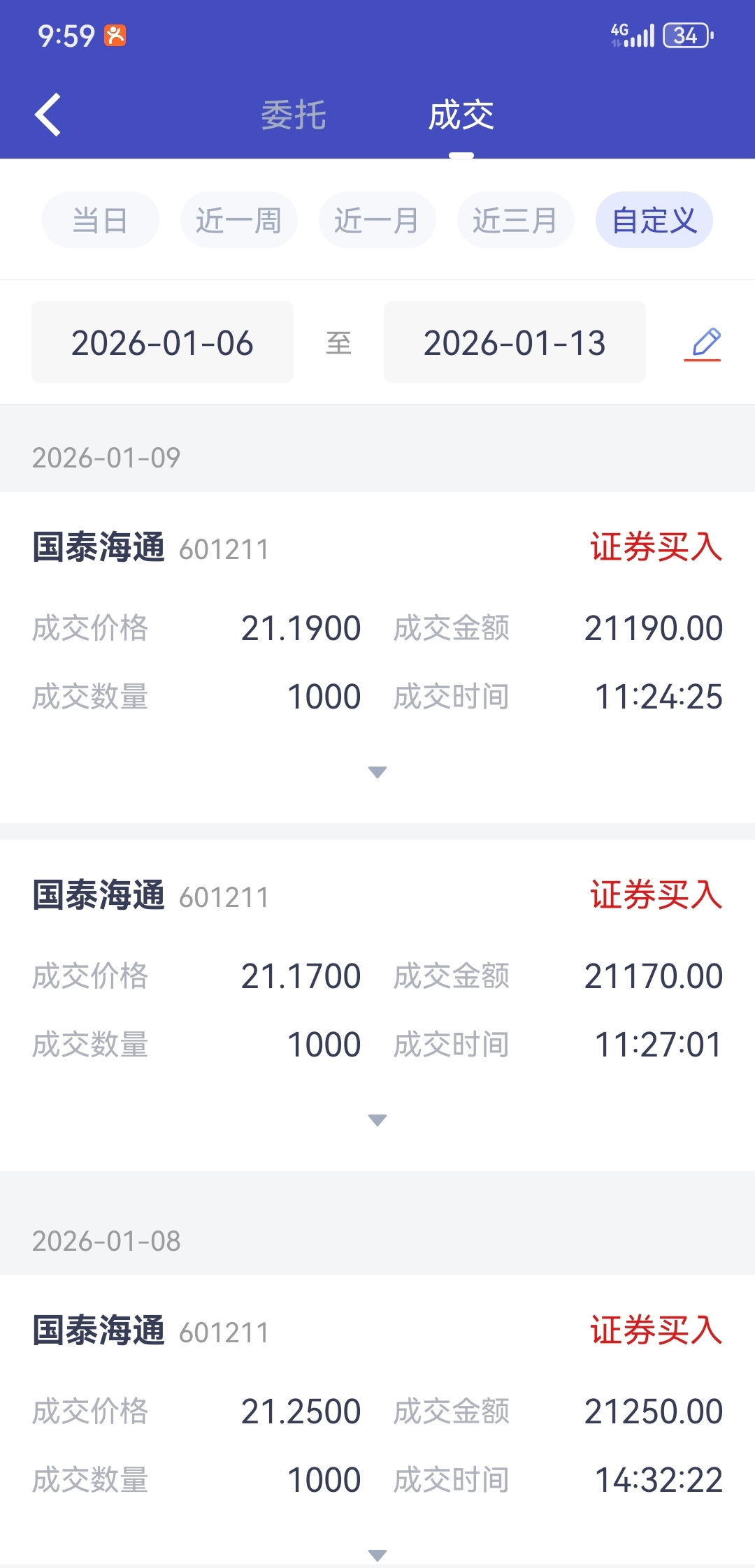The height and width of the screenshot is (1568, 755).
Task: Open date range edit pencil icon
Action: click(x=703, y=344)
